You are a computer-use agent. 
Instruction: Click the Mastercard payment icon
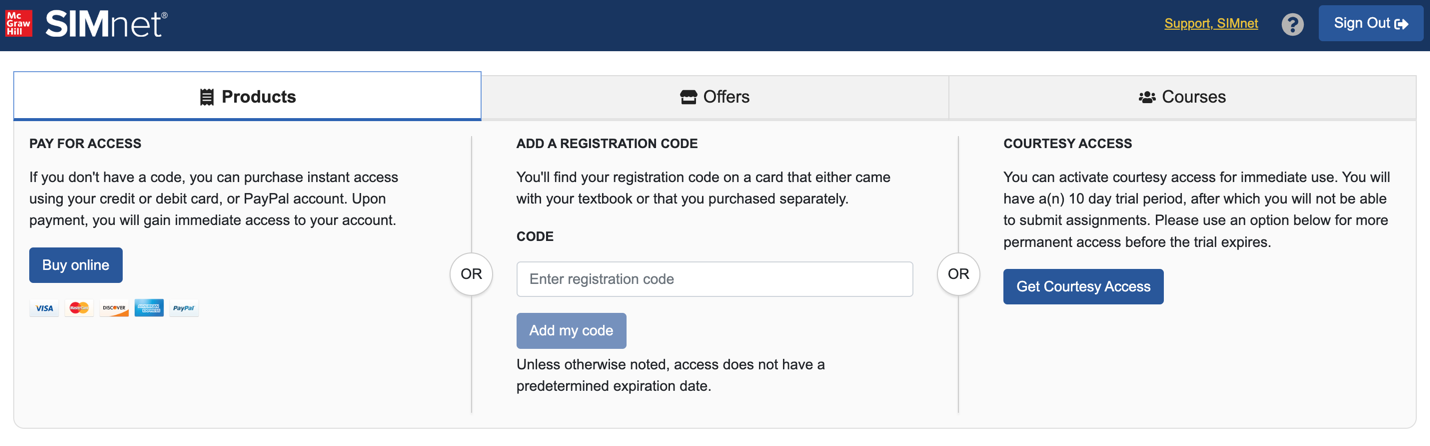[79, 308]
